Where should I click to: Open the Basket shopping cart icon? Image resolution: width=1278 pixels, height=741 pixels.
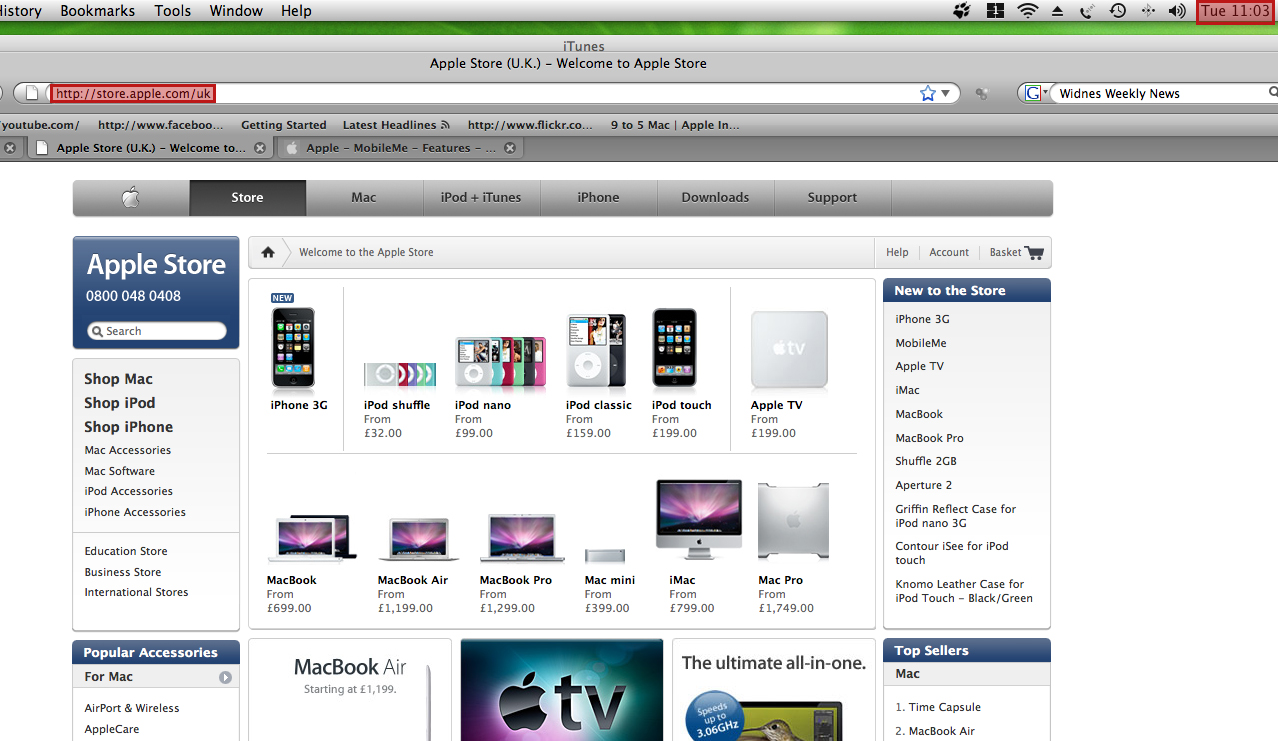click(1034, 253)
